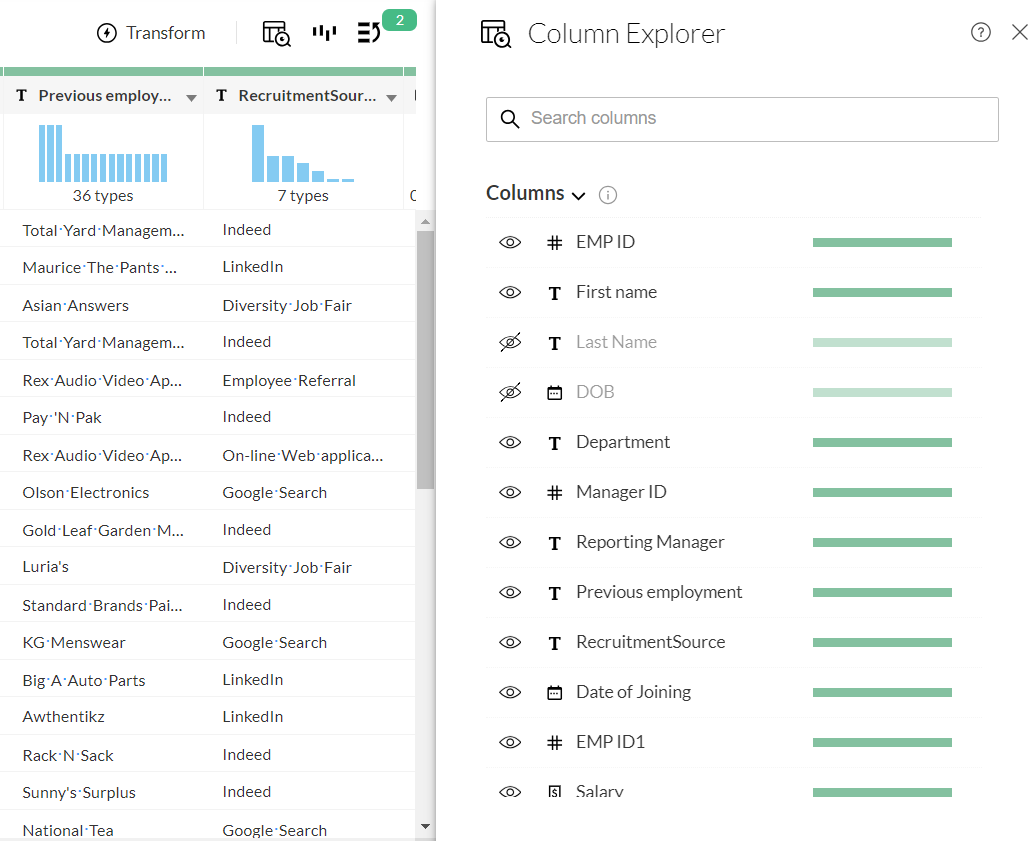
Task: Open the ruleset icon with badge 2
Action: pos(370,33)
